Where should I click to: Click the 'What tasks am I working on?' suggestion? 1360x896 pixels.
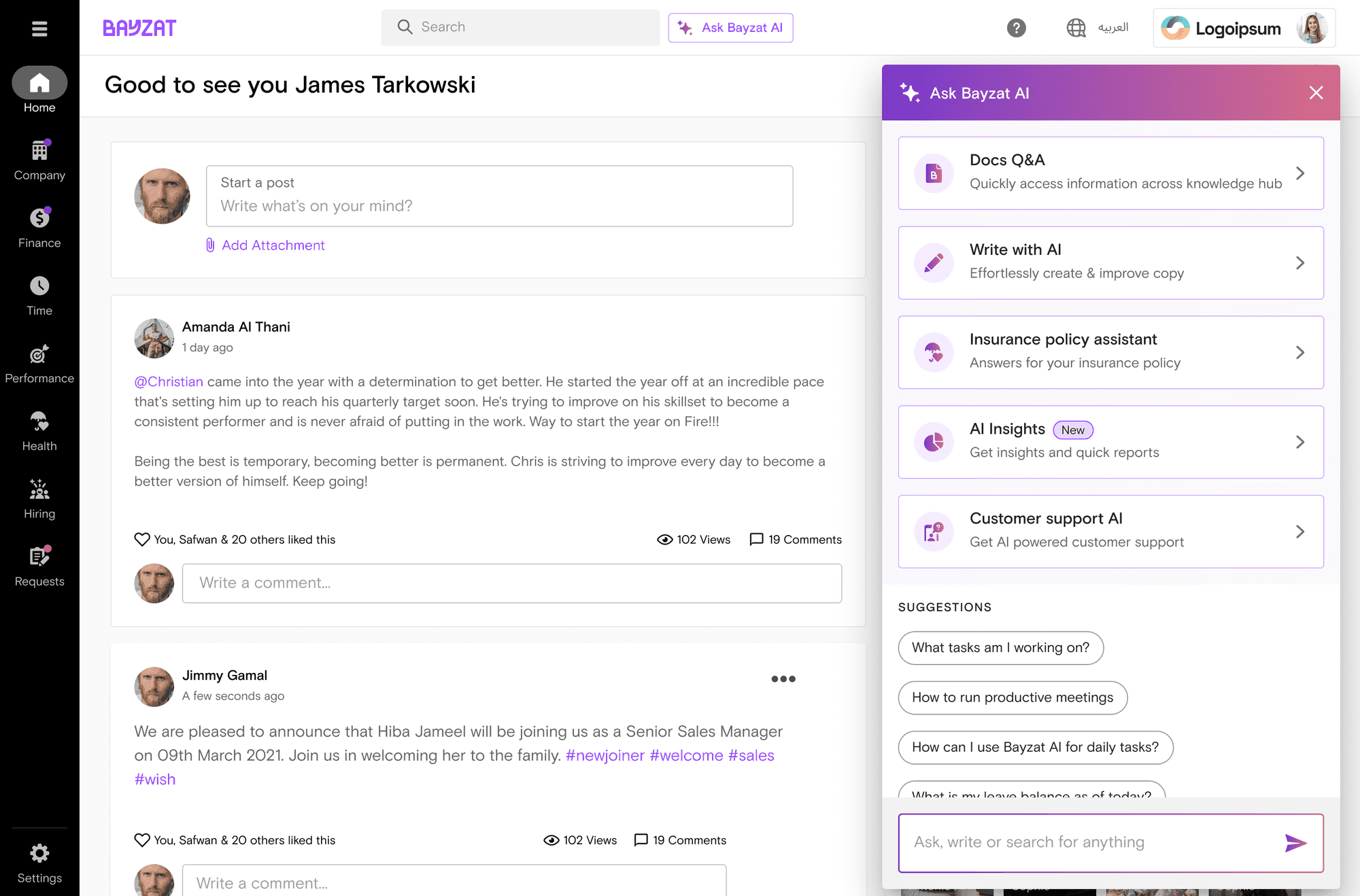pos(1000,648)
